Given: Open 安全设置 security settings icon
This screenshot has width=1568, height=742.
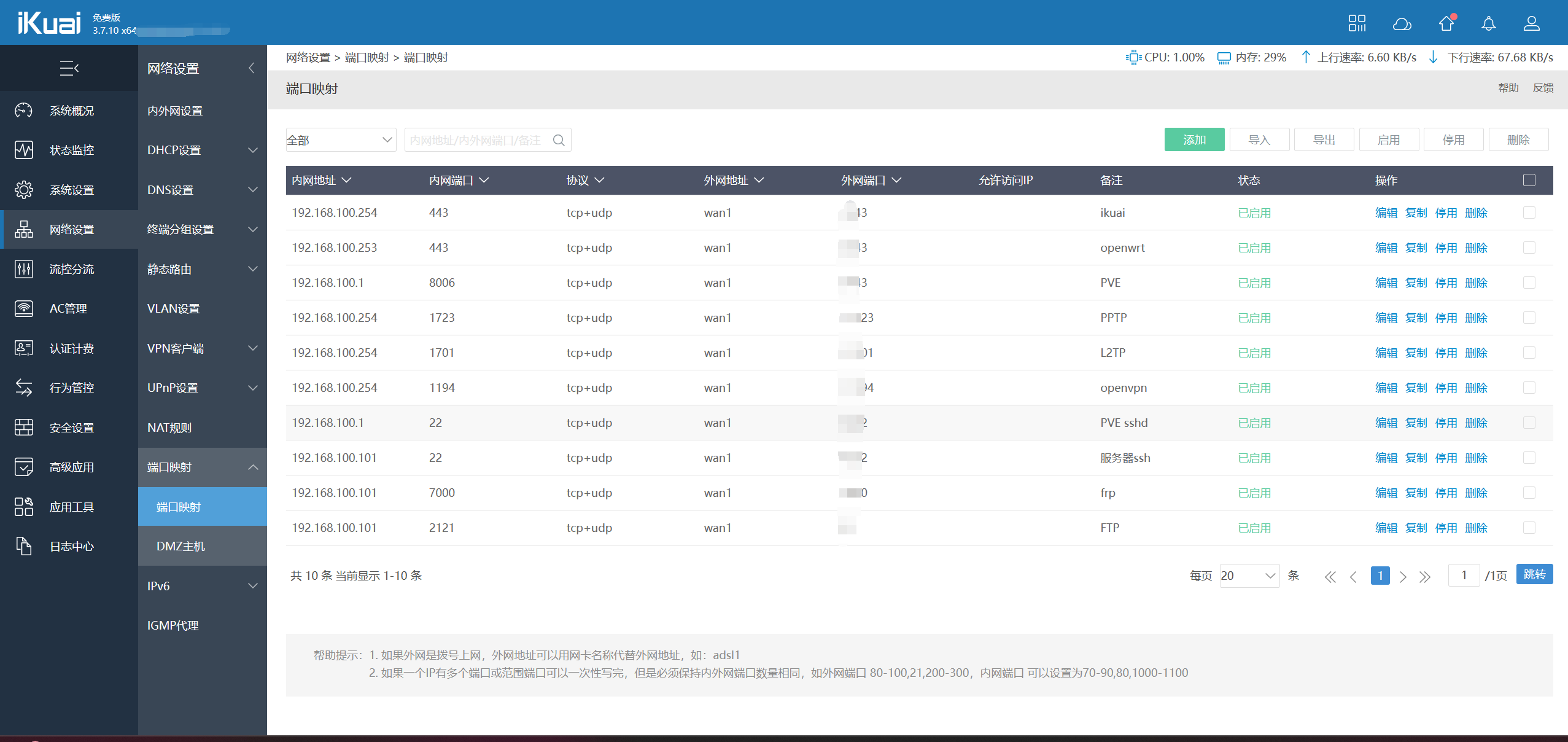Looking at the screenshot, I should click(24, 428).
